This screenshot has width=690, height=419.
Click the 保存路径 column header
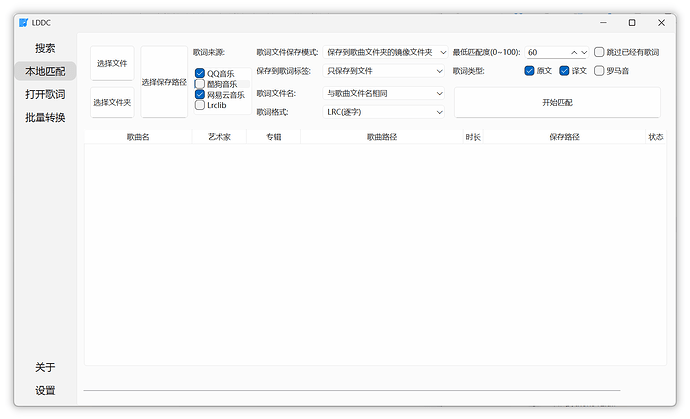564,137
